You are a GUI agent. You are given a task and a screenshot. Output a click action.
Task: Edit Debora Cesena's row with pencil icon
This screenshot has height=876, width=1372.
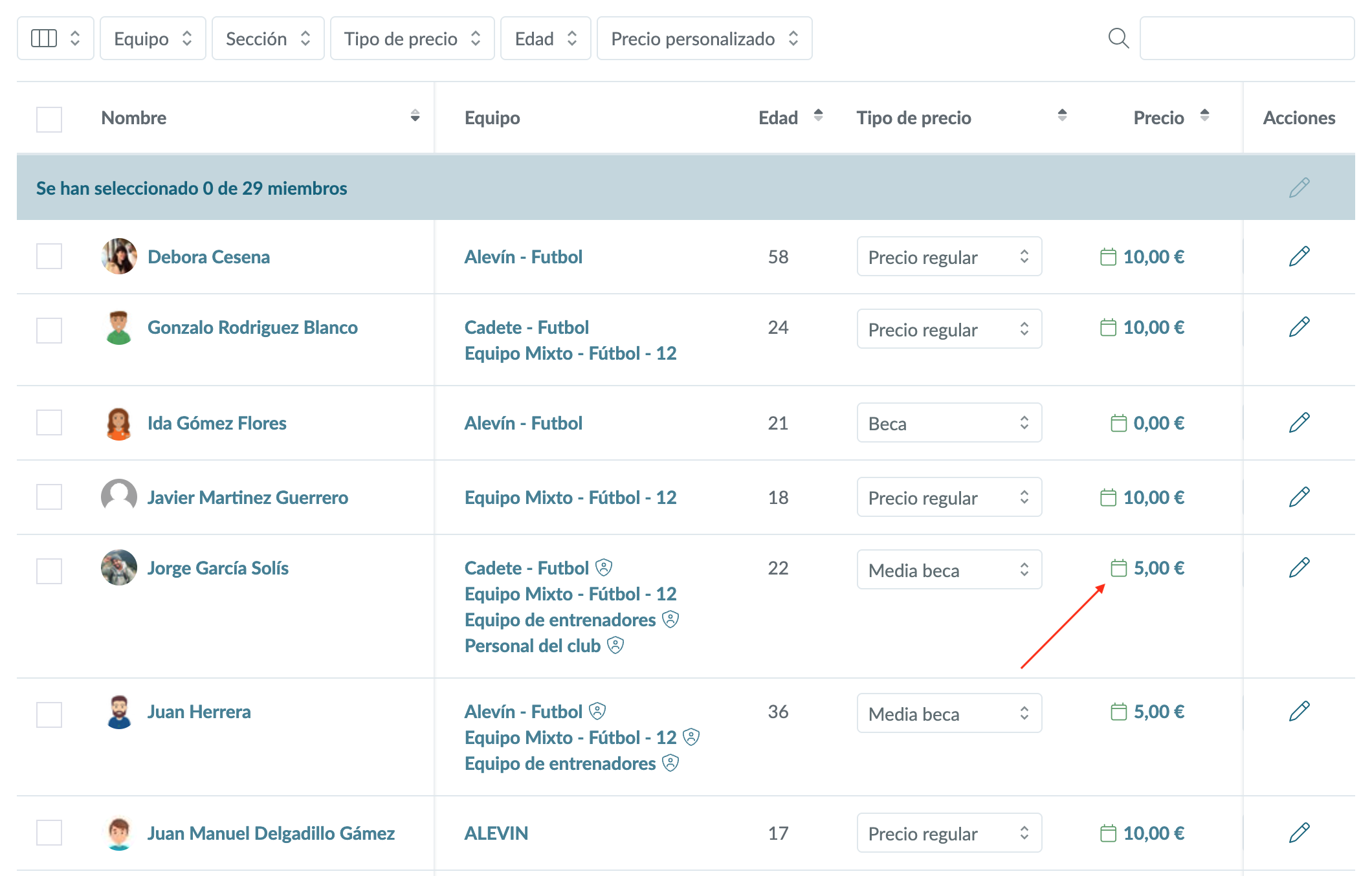click(1298, 257)
